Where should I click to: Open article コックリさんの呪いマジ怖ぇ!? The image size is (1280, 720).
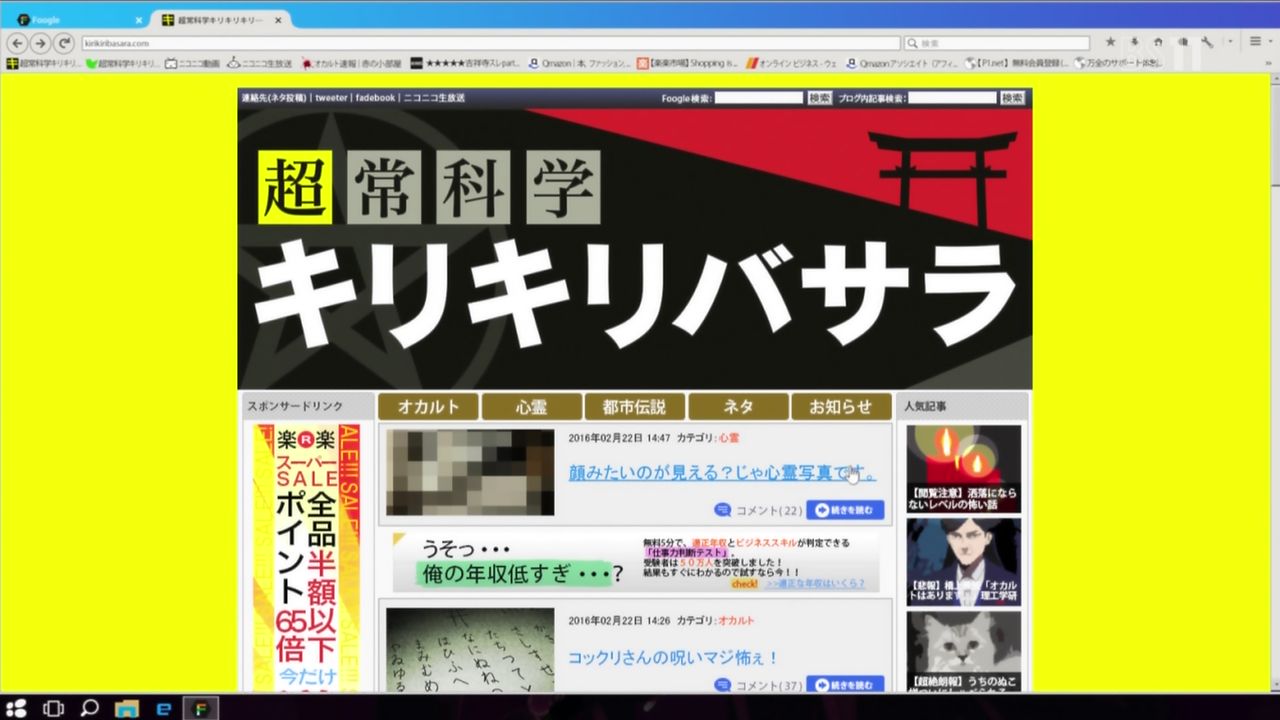pos(673,658)
